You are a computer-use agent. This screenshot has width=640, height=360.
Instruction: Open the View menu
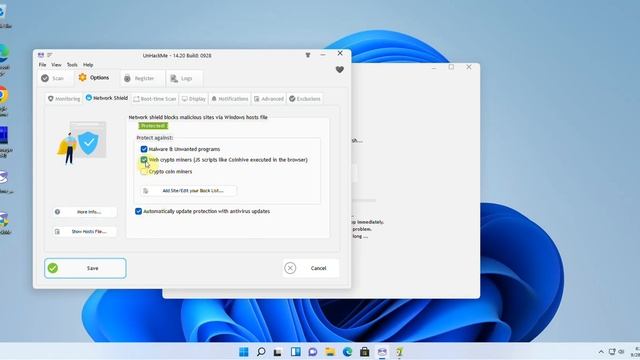(56, 65)
